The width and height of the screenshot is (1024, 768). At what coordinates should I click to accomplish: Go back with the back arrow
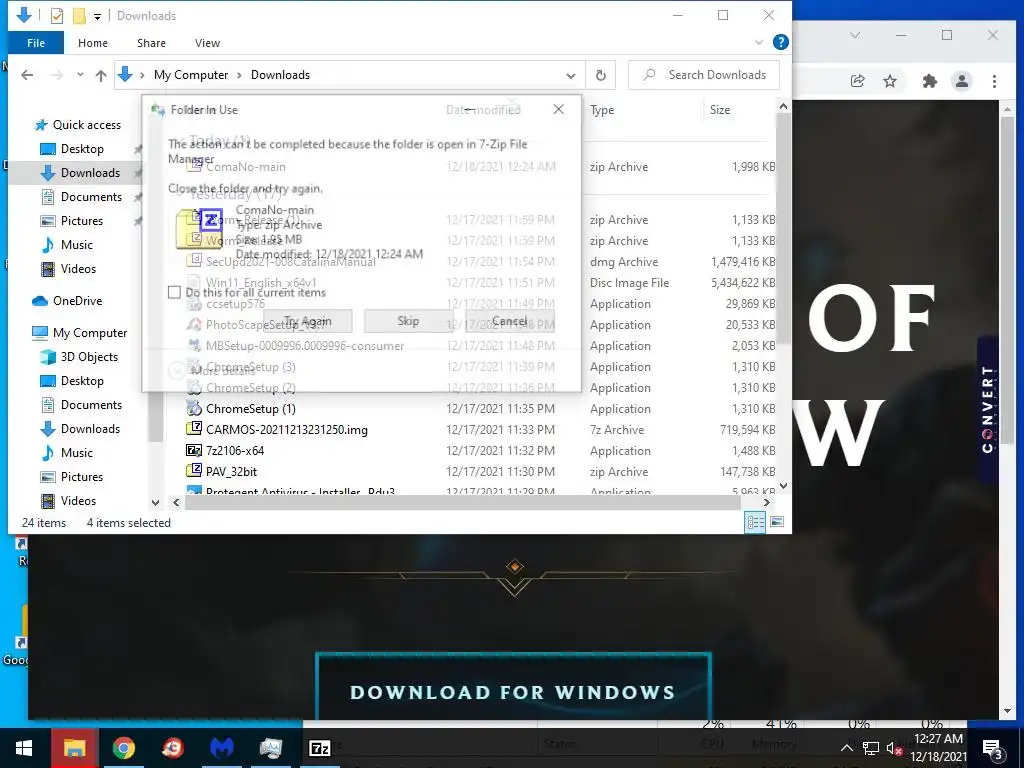click(x=27, y=75)
